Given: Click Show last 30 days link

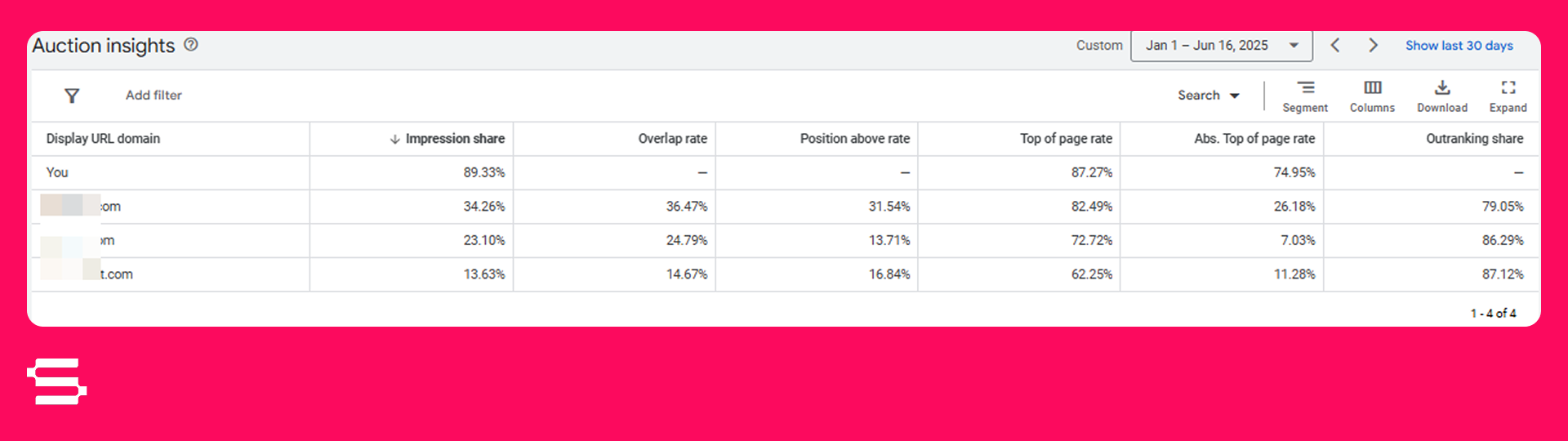Looking at the screenshot, I should [1459, 46].
